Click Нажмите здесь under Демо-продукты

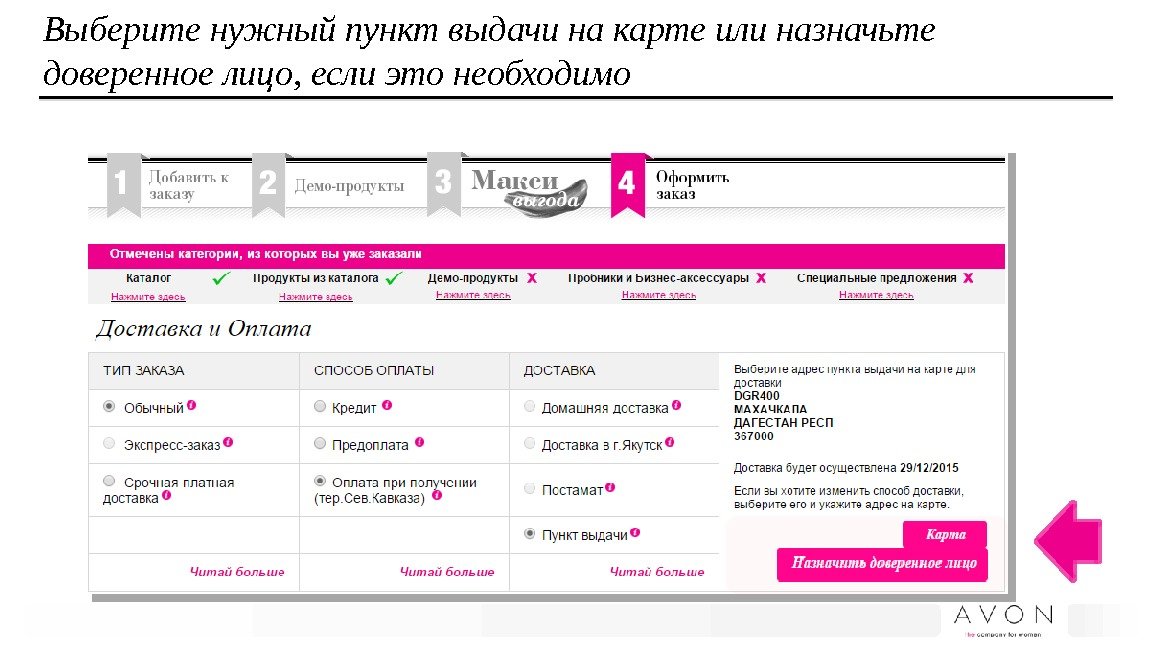point(472,295)
